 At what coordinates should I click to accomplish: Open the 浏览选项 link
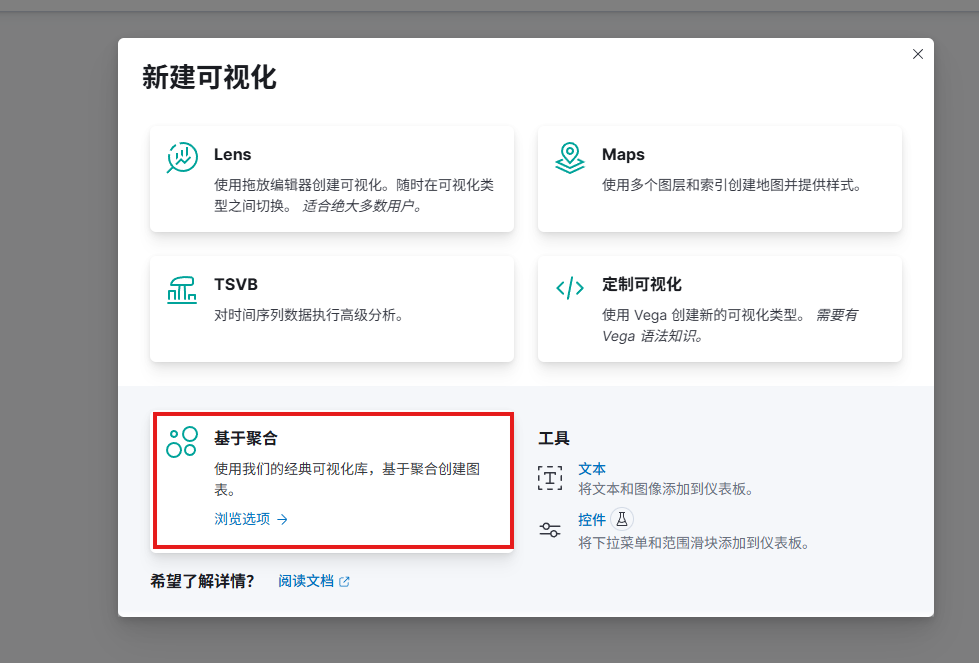click(242, 519)
